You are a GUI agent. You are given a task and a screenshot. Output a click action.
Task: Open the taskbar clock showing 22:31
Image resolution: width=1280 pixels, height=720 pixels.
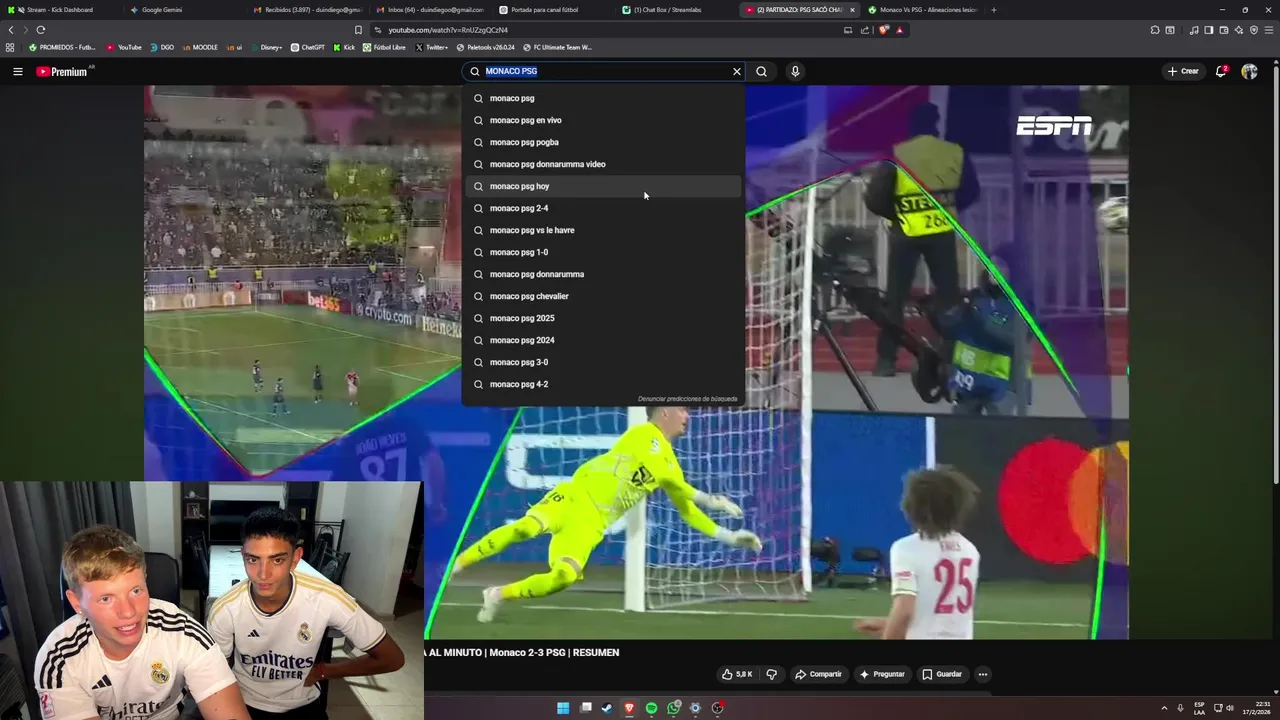[1258, 708]
